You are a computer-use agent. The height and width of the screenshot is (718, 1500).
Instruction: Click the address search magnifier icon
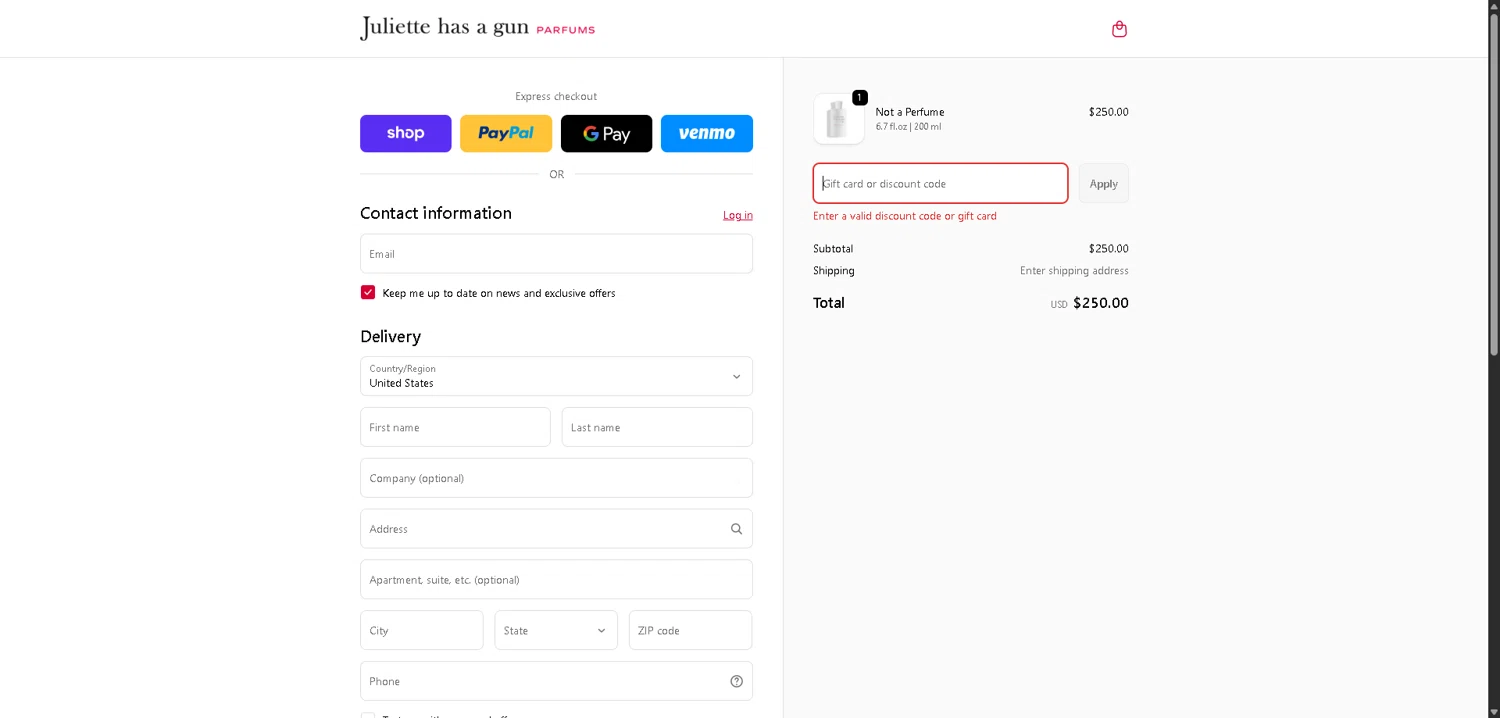point(736,529)
